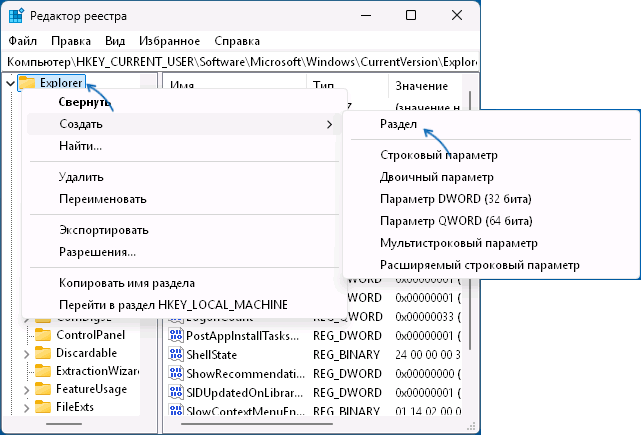Expand the FileExts tree node
This screenshot has width=641, height=435.
(x=27, y=408)
